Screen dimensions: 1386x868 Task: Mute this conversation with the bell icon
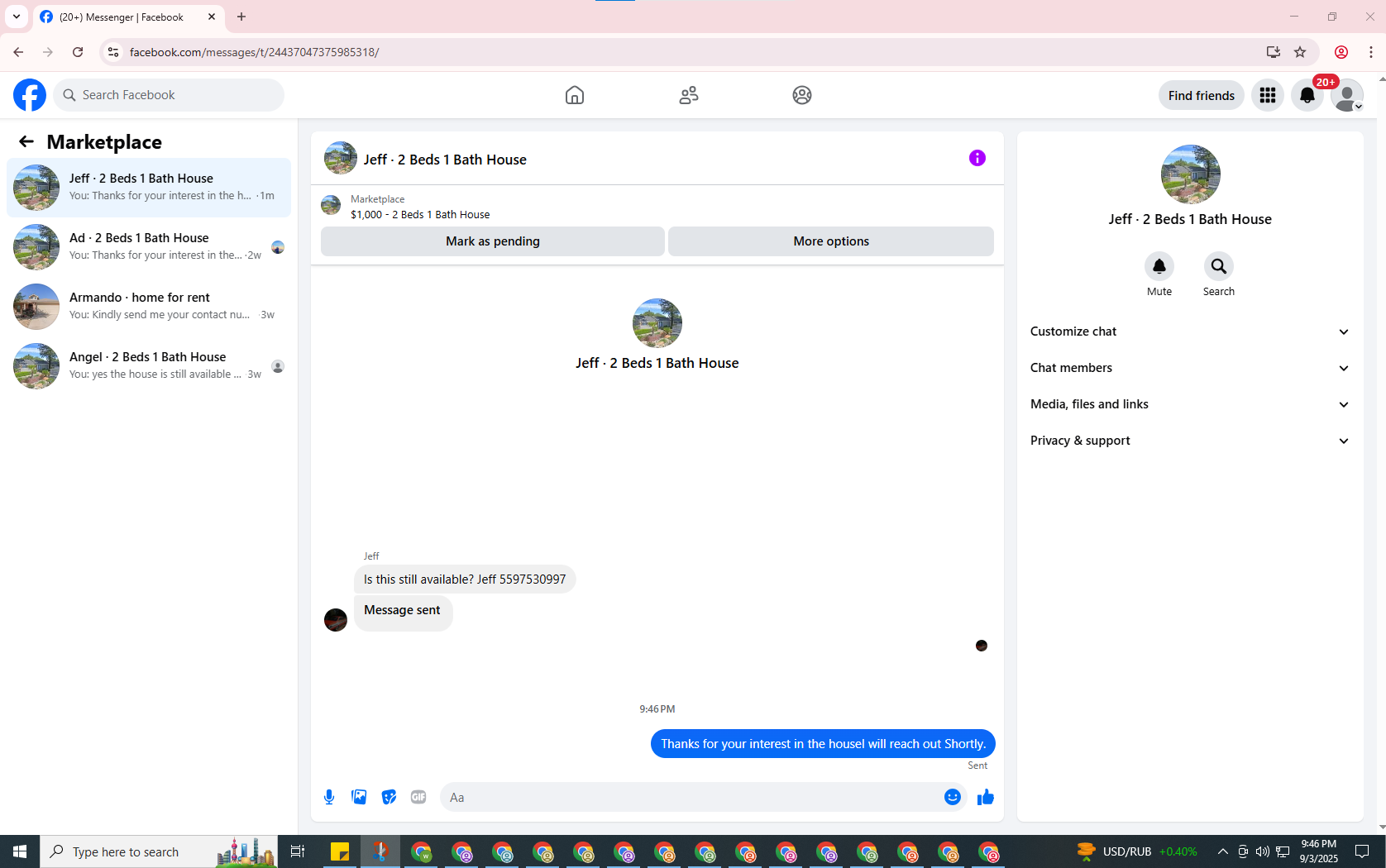coord(1159,266)
